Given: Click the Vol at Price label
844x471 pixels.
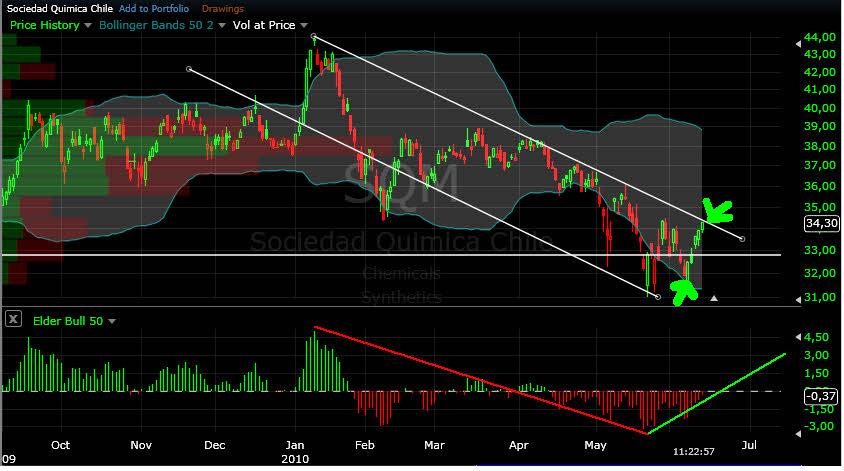Looking at the screenshot, I should tap(264, 25).
